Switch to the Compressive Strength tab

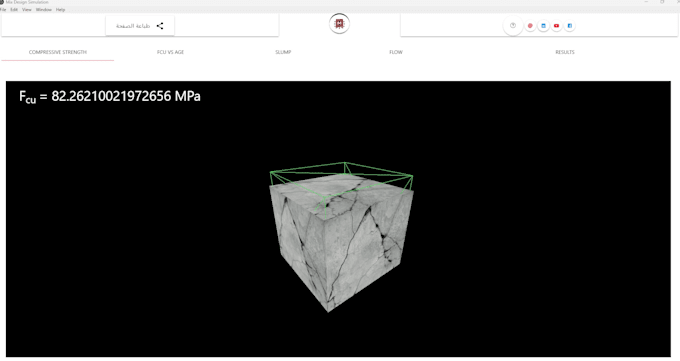(58, 52)
